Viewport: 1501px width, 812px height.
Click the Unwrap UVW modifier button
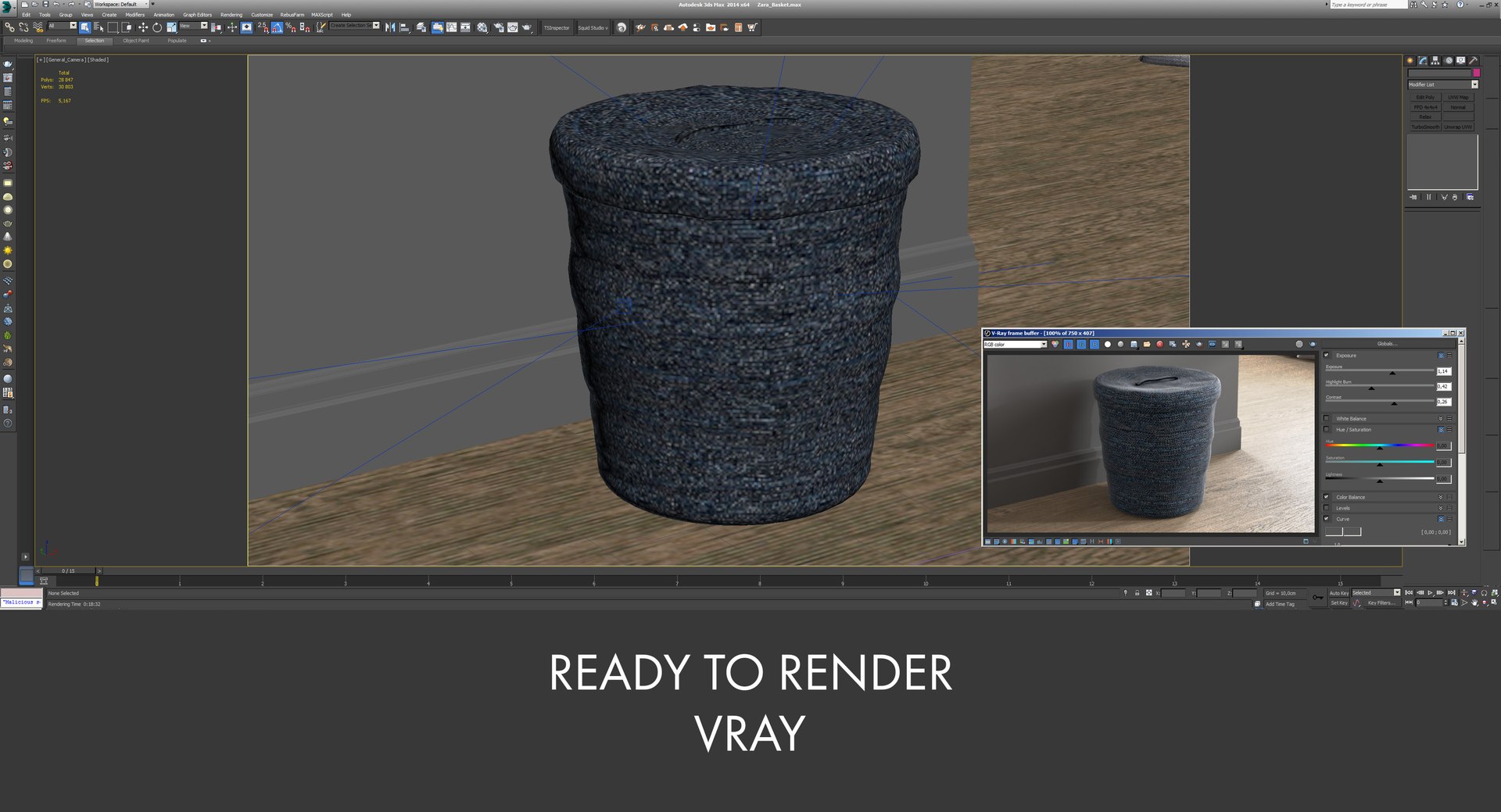click(x=1458, y=127)
